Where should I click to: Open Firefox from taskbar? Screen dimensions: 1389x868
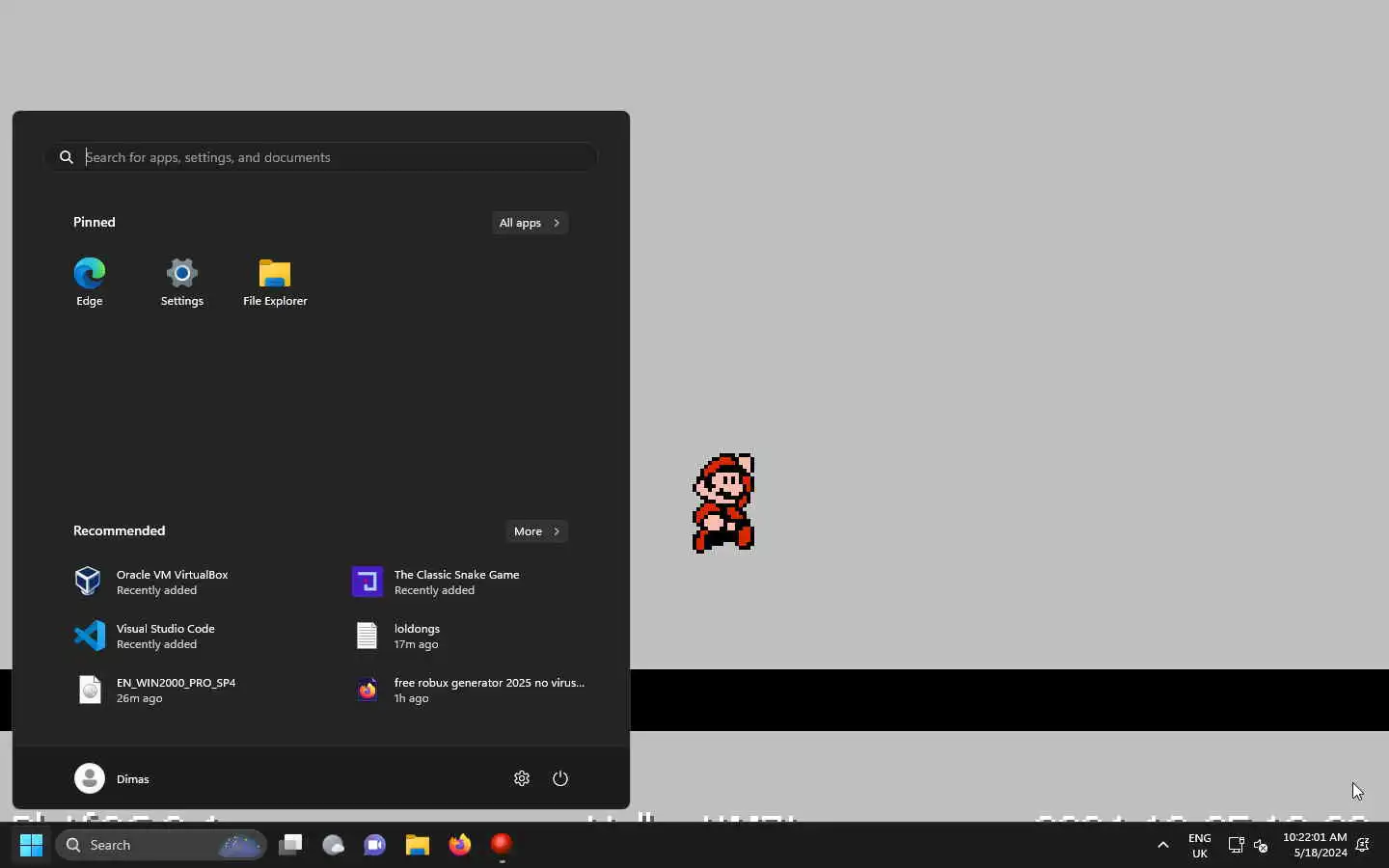(460, 845)
